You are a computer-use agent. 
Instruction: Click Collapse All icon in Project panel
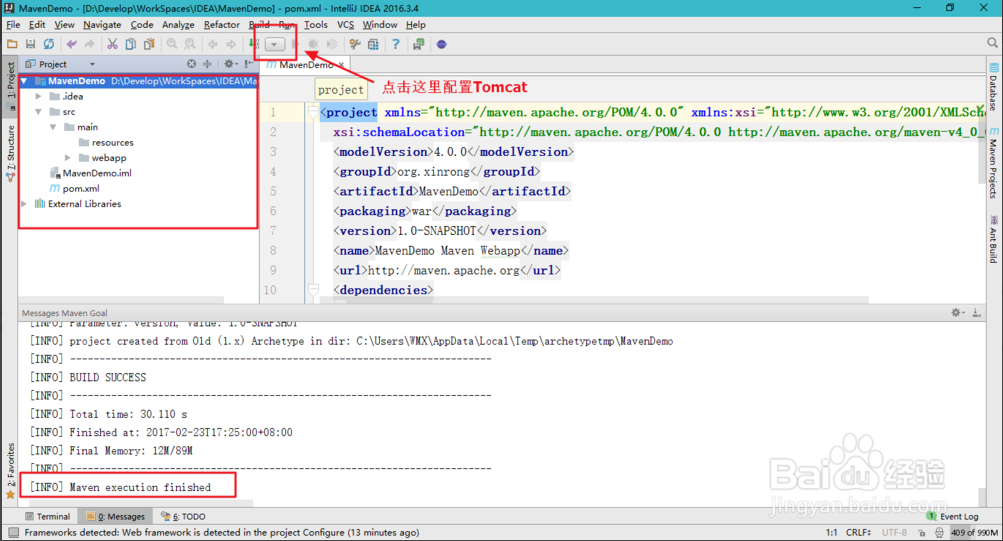207,64
